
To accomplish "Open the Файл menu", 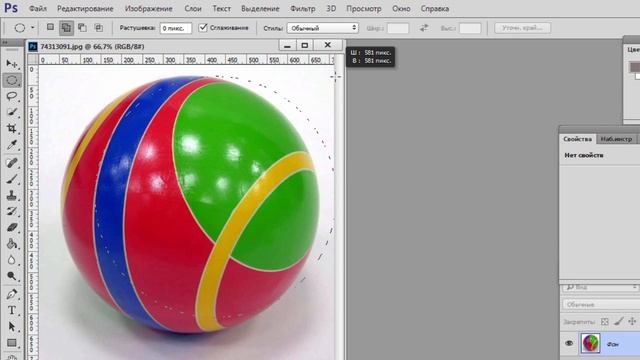I will point(38,9).
